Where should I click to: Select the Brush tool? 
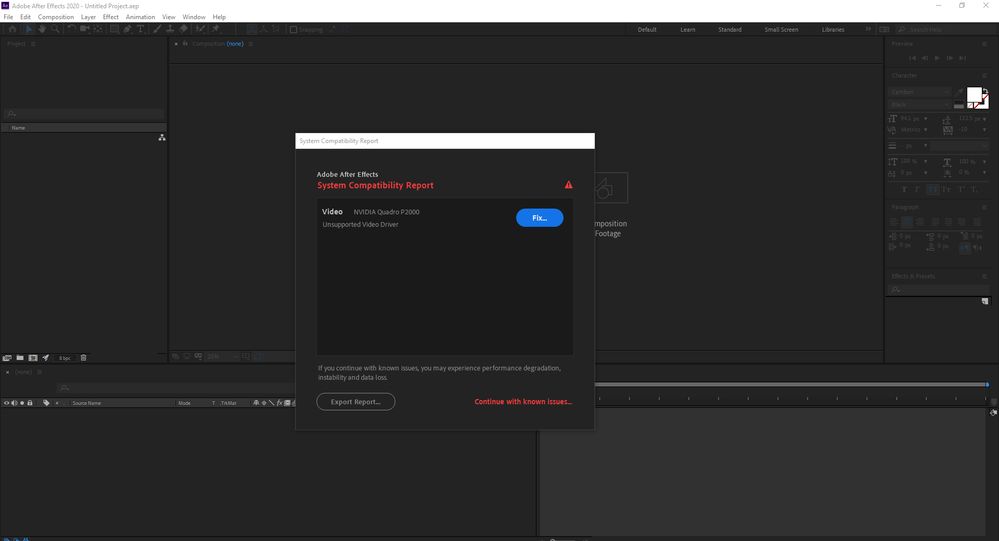pyautogui.click(x=157, y=29)
